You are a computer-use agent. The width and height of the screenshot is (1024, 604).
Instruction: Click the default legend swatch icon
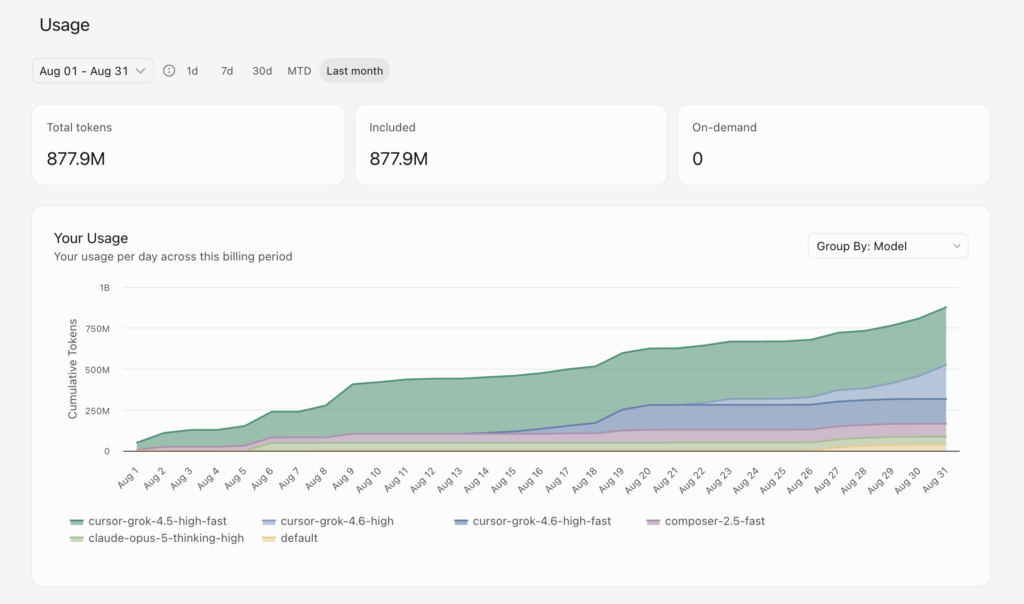(268, 539)
